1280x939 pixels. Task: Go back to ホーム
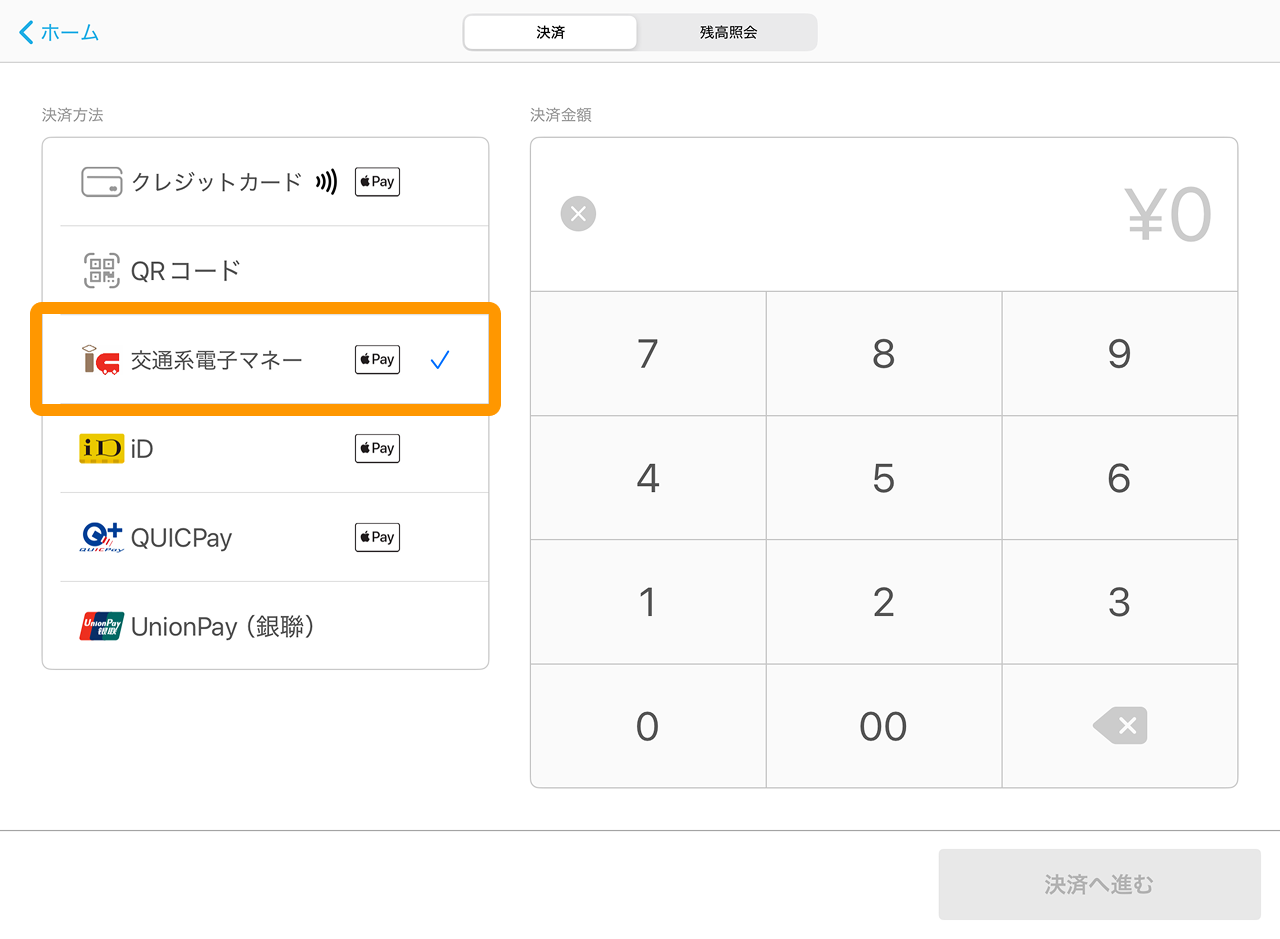coord(60,32)
